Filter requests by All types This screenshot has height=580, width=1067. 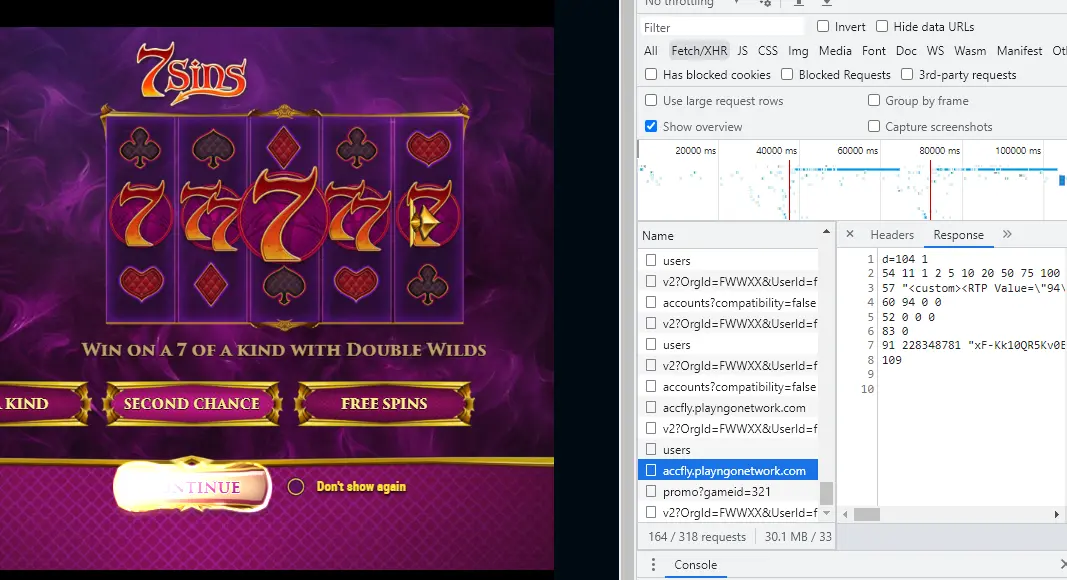[651, 51]
